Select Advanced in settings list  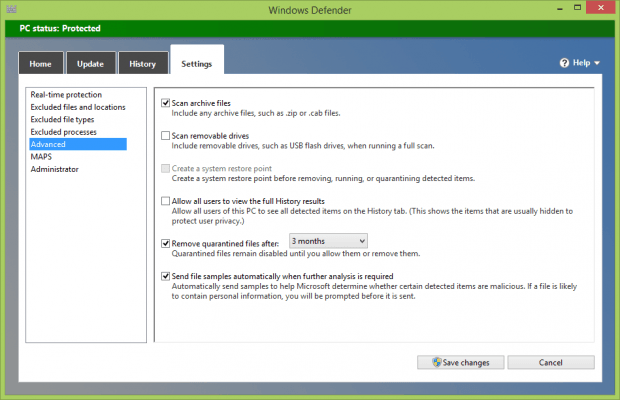point(78,144)
